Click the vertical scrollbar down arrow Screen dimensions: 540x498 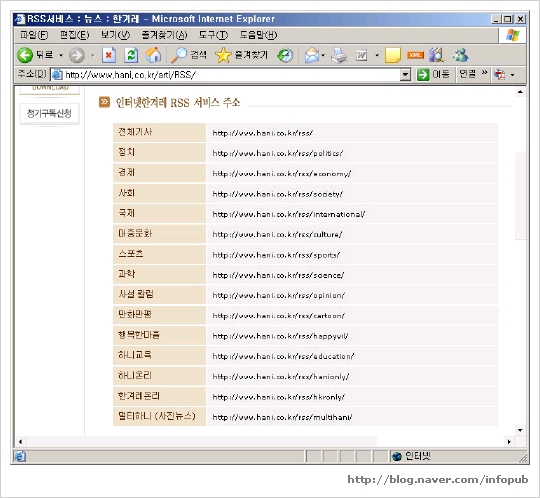(x=520, y=430)
